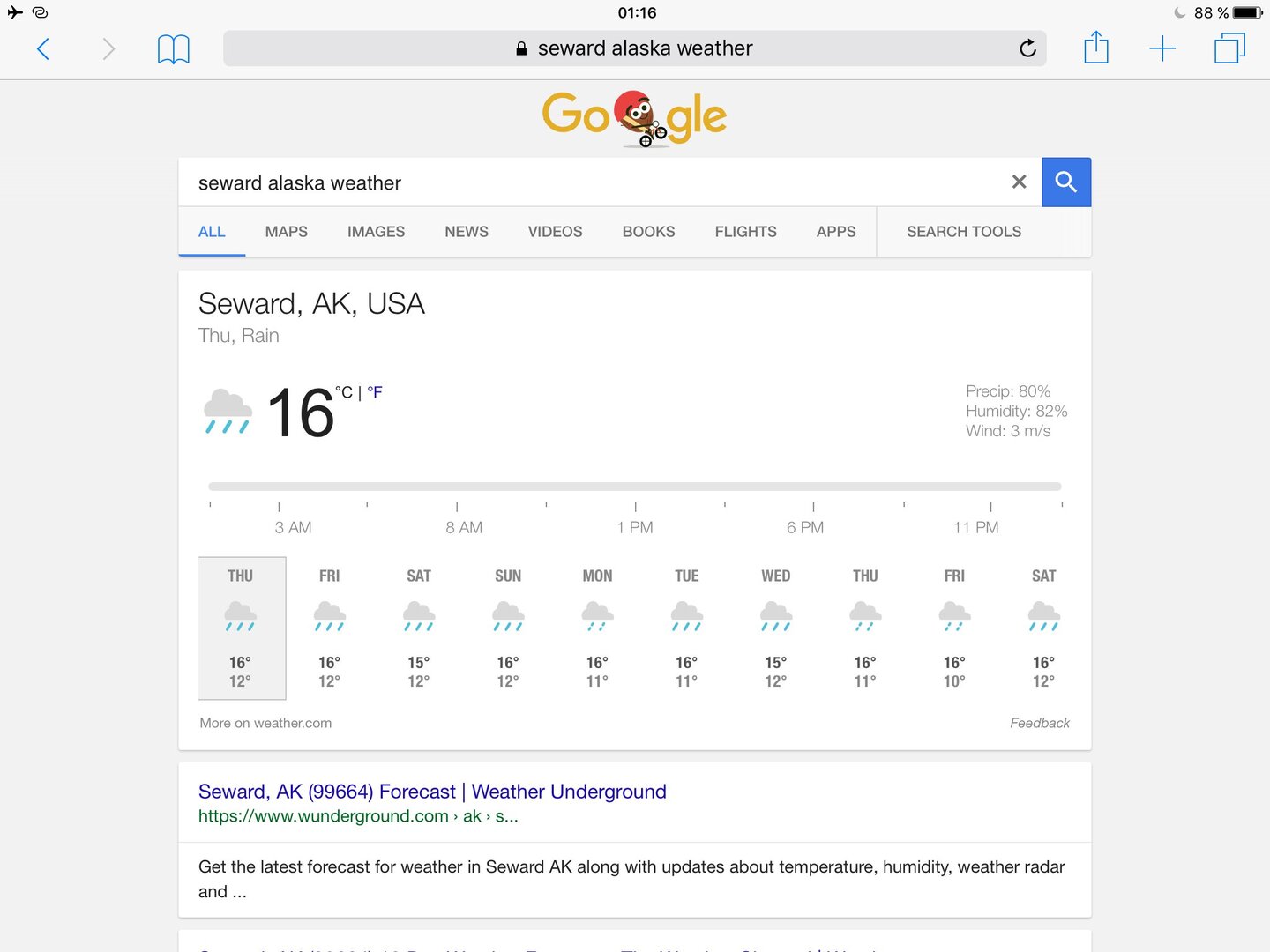Open More on weather.com link

tap(265, 723)
